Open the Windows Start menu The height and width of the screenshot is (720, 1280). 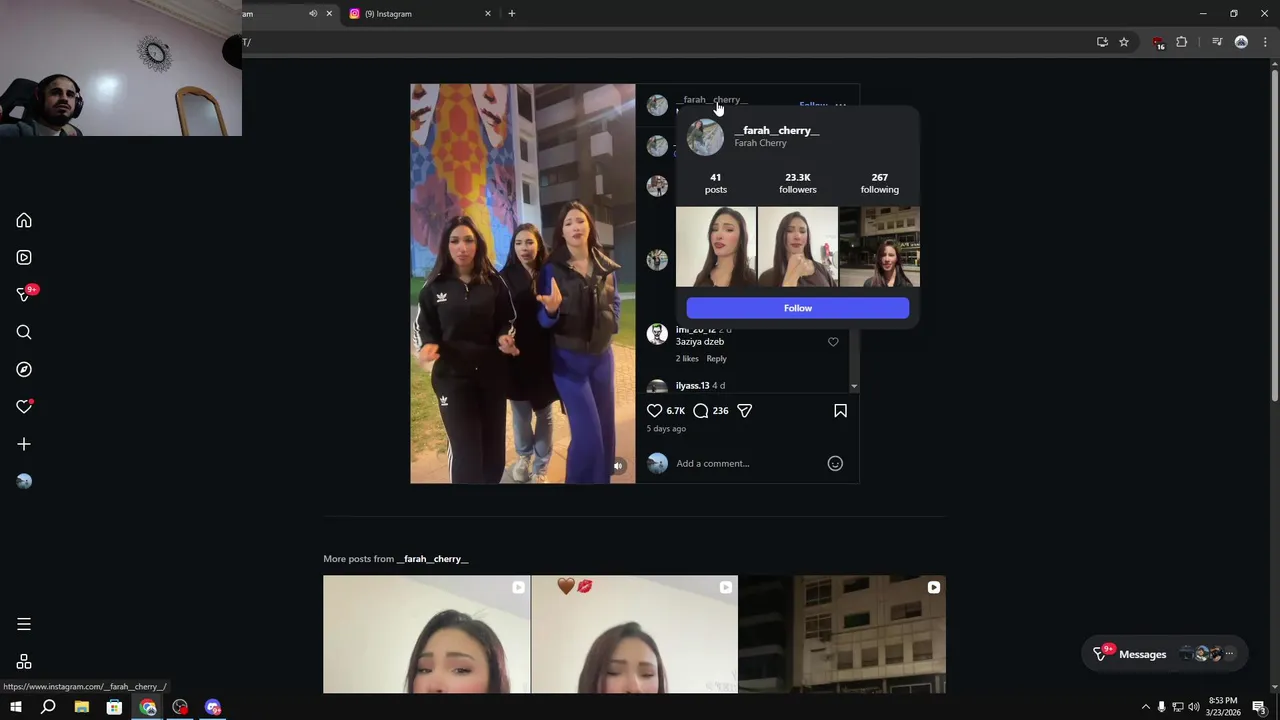tap(16, 707)
